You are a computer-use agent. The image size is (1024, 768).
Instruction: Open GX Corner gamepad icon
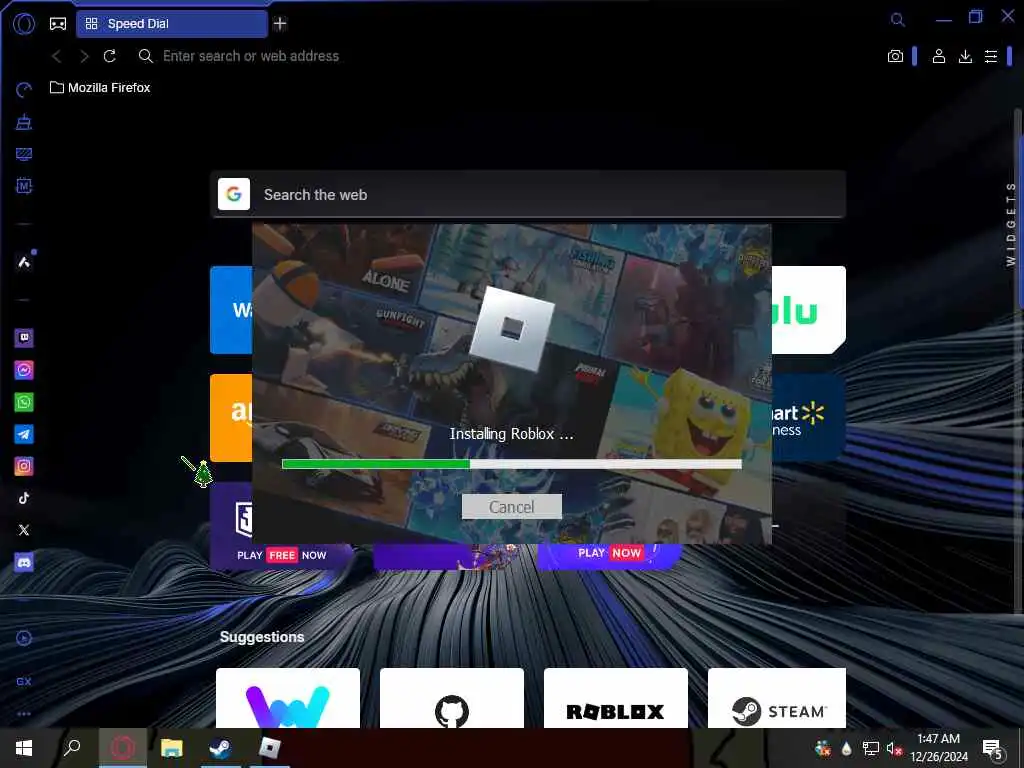58,24
